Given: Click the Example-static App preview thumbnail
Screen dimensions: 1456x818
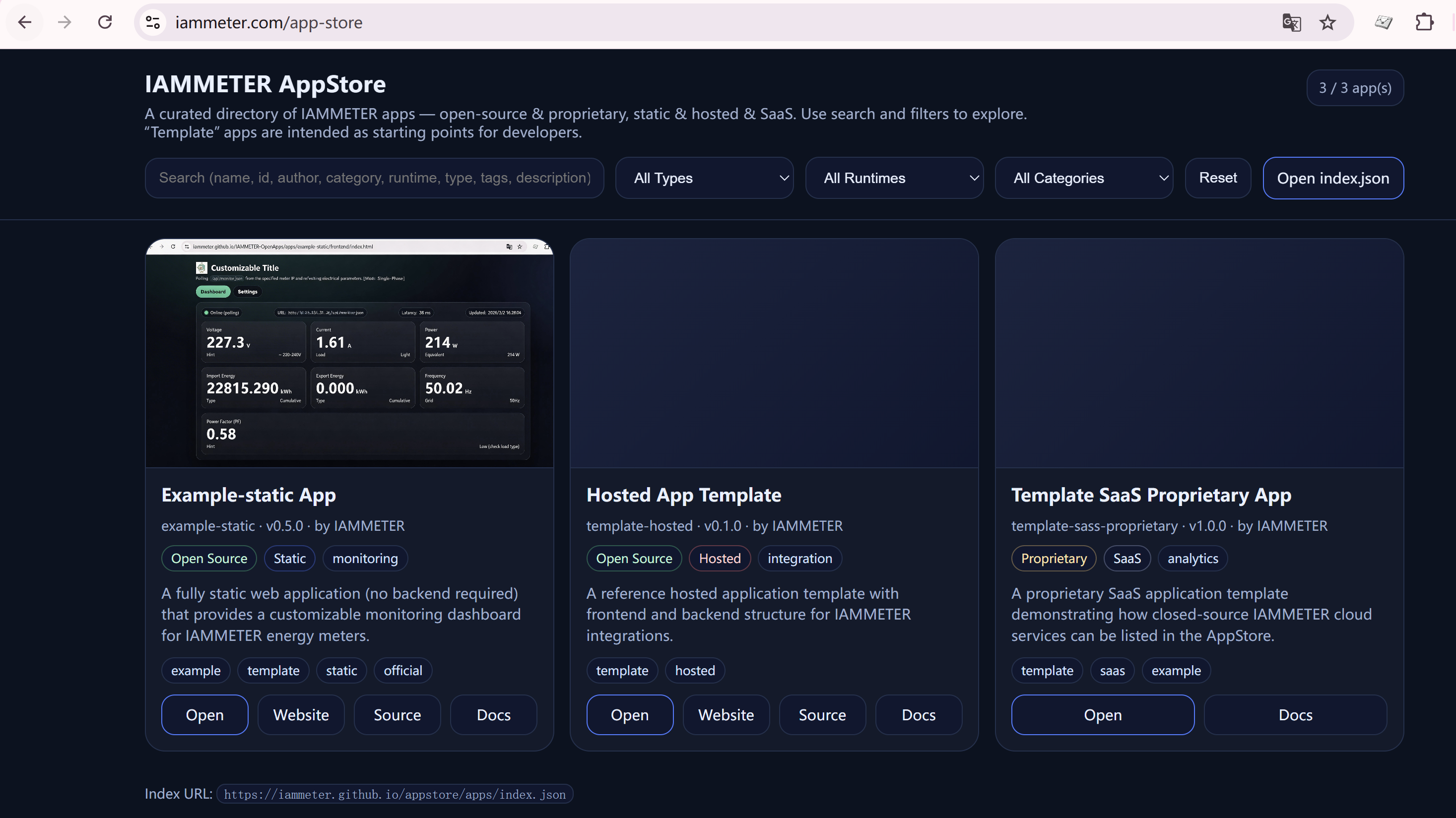Looking at the screenshot, I should 349,353.
